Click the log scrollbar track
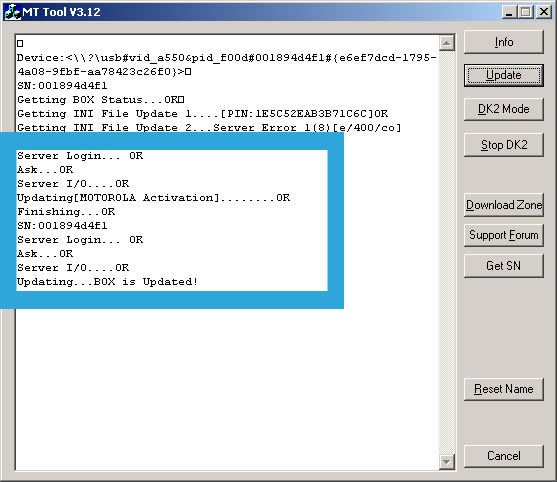This screenshot has height=482, width=557. (447, 252)
